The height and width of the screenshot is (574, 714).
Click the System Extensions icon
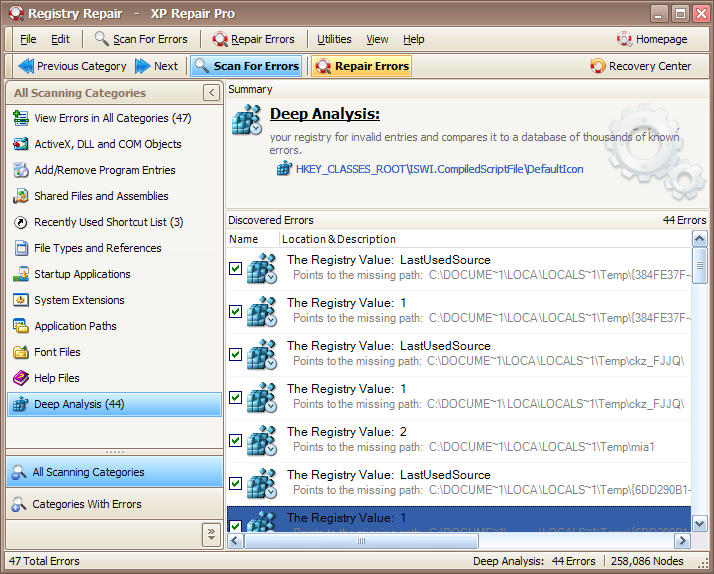click(x=20, y=300)
